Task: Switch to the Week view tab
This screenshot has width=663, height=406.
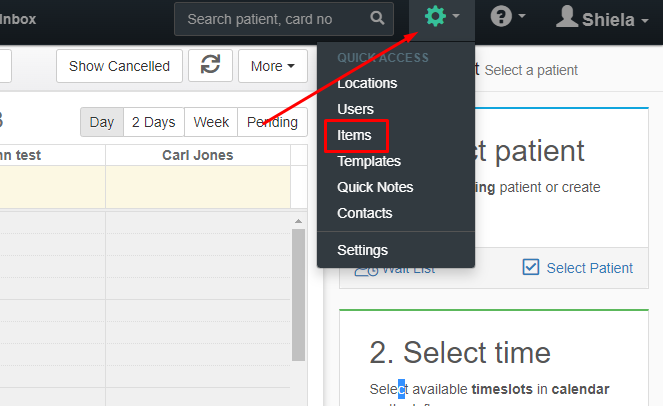Action: tap(211, 122)
